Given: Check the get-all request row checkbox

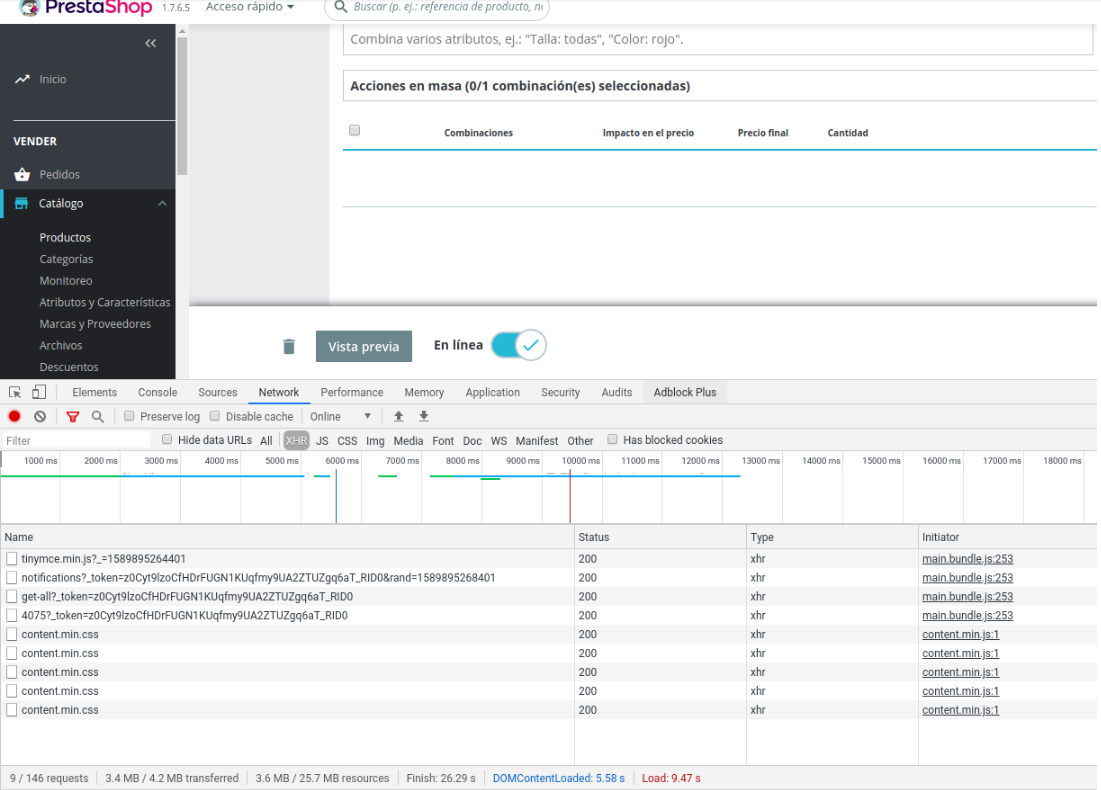Looking at the screenshot, I should pyautogui.click(x=11, y=597).
